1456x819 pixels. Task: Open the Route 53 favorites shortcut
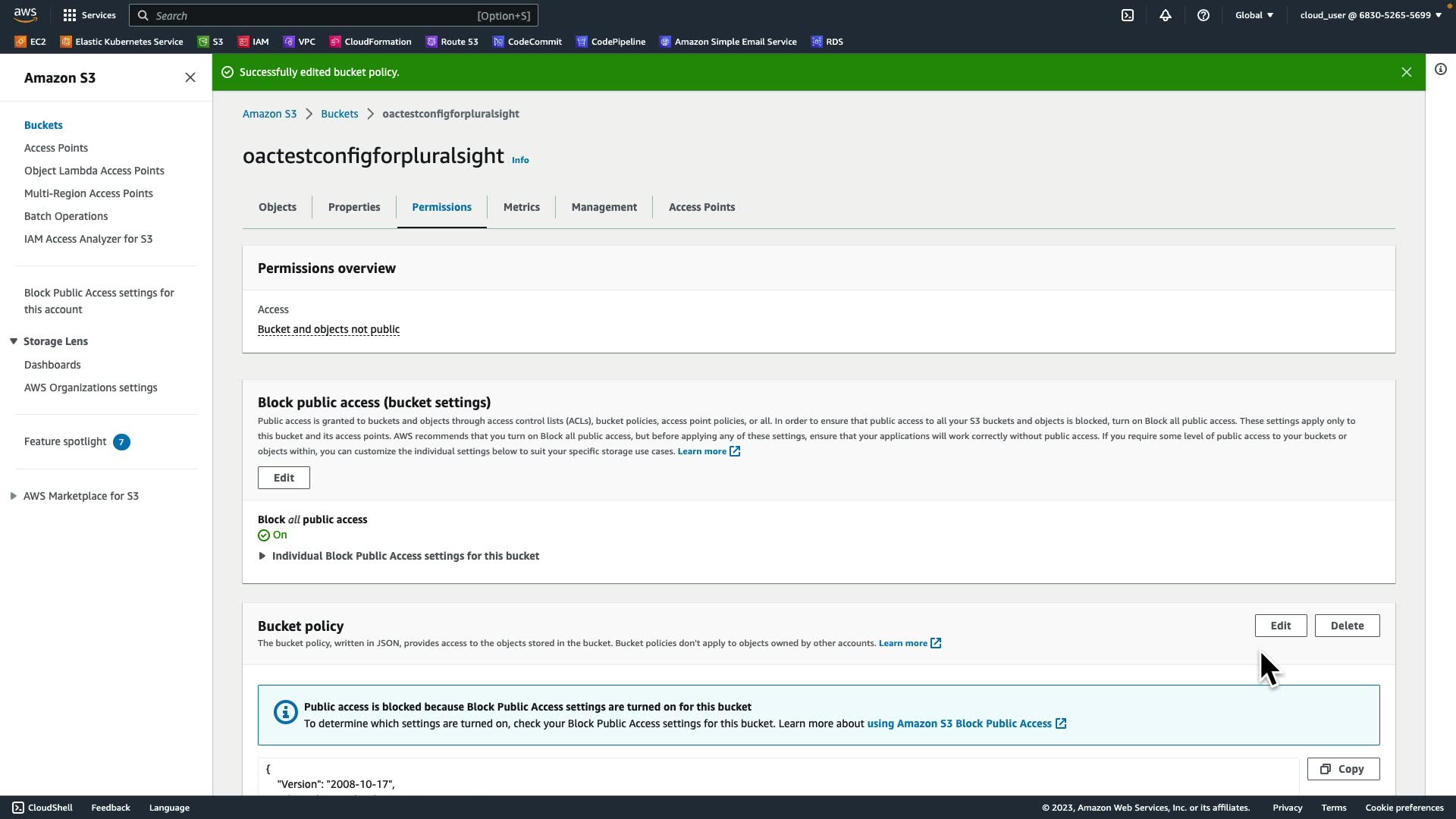click(x=452, y=42)
